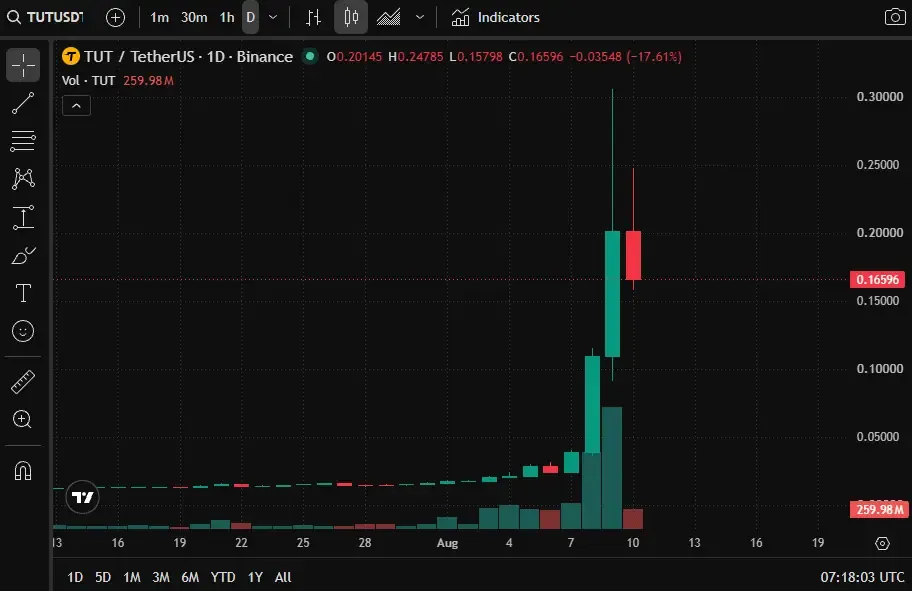Image resolution: width=912 pixels, height=591 pixels.
Task: Select the zoom in tool
Action: (23, 419)
